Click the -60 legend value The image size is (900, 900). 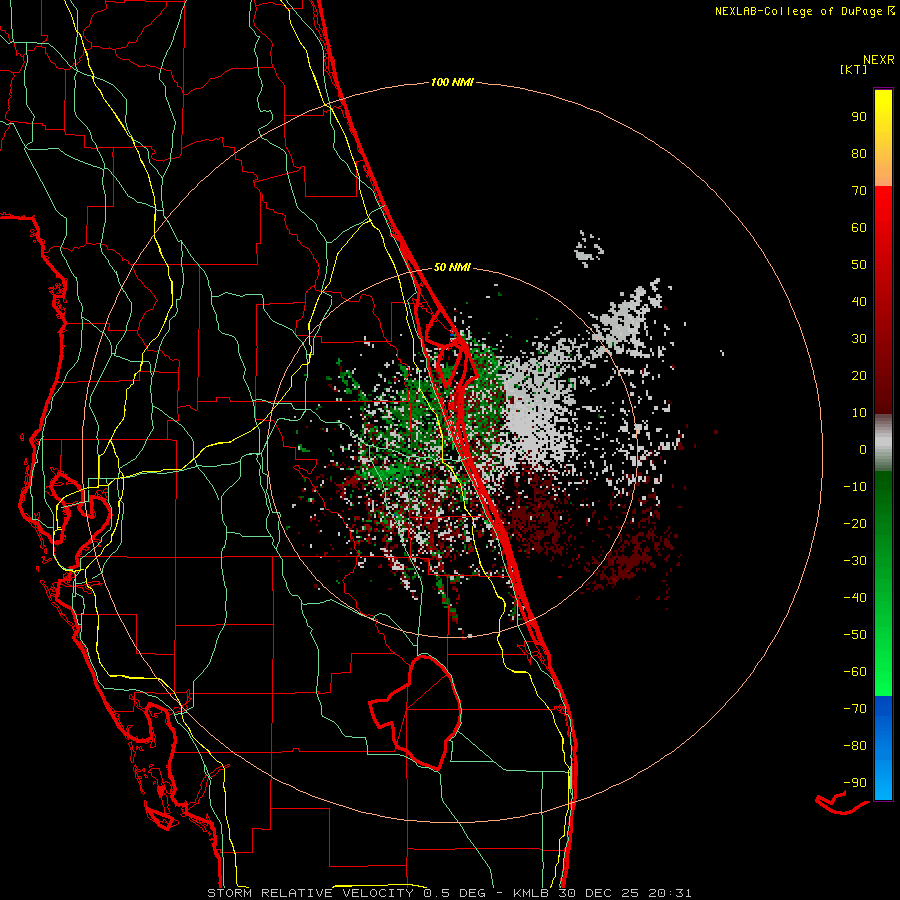tap(855, 672)
